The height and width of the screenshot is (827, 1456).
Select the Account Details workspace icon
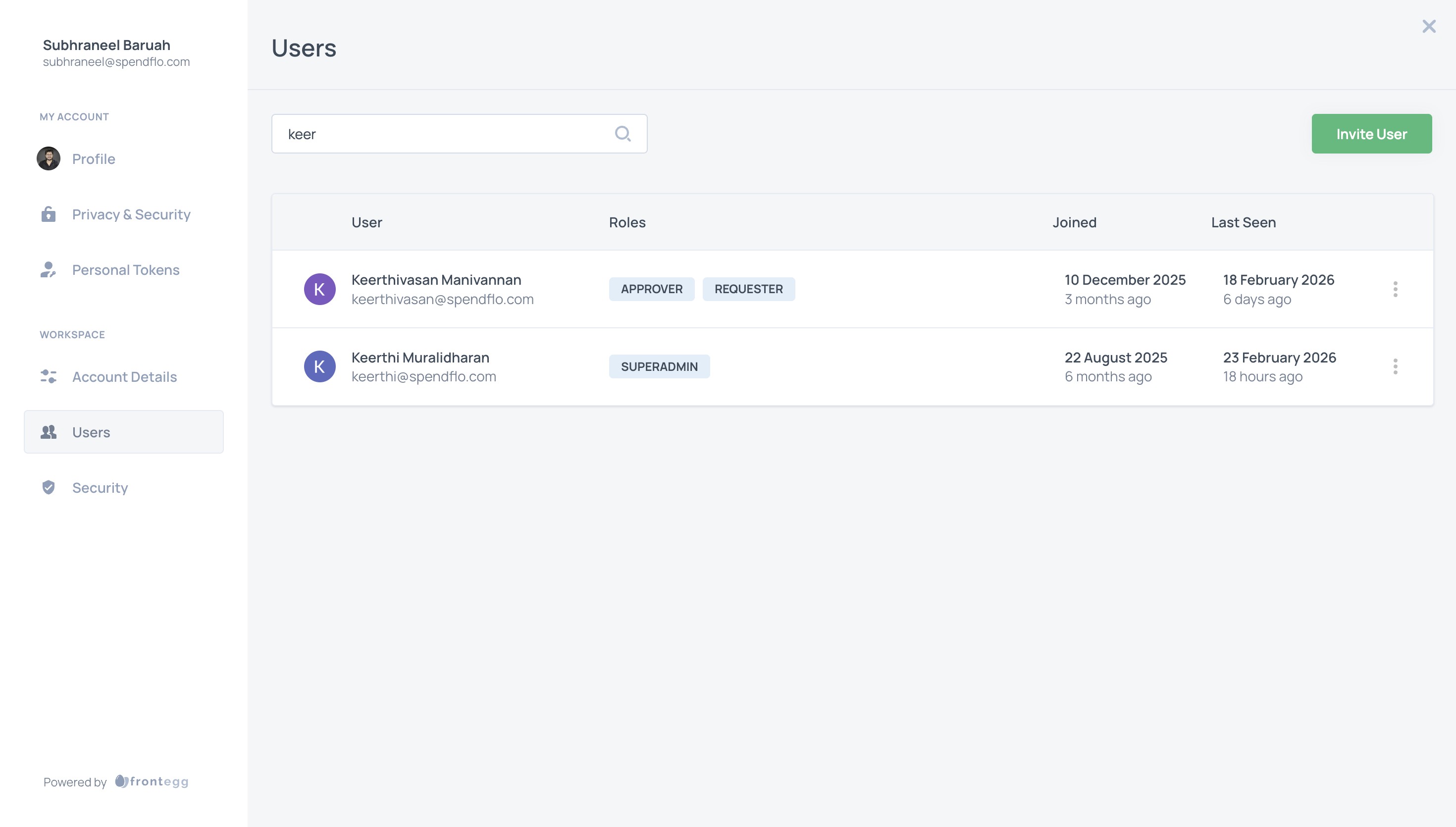click(x=48, y=376)
